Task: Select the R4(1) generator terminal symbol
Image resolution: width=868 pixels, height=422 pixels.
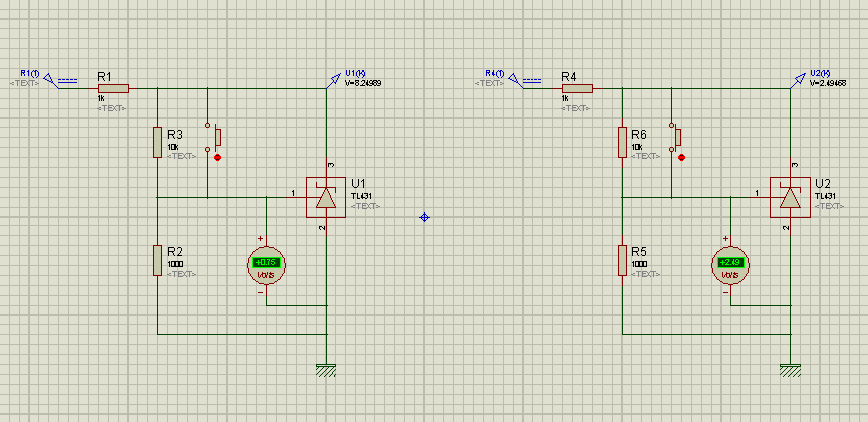Action: [525, 81]
